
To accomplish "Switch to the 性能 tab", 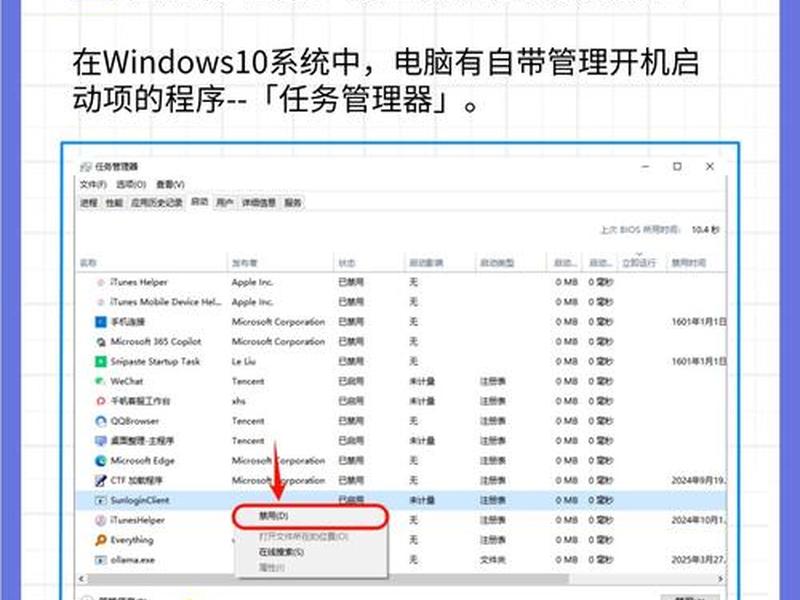I will click(114, 203).
